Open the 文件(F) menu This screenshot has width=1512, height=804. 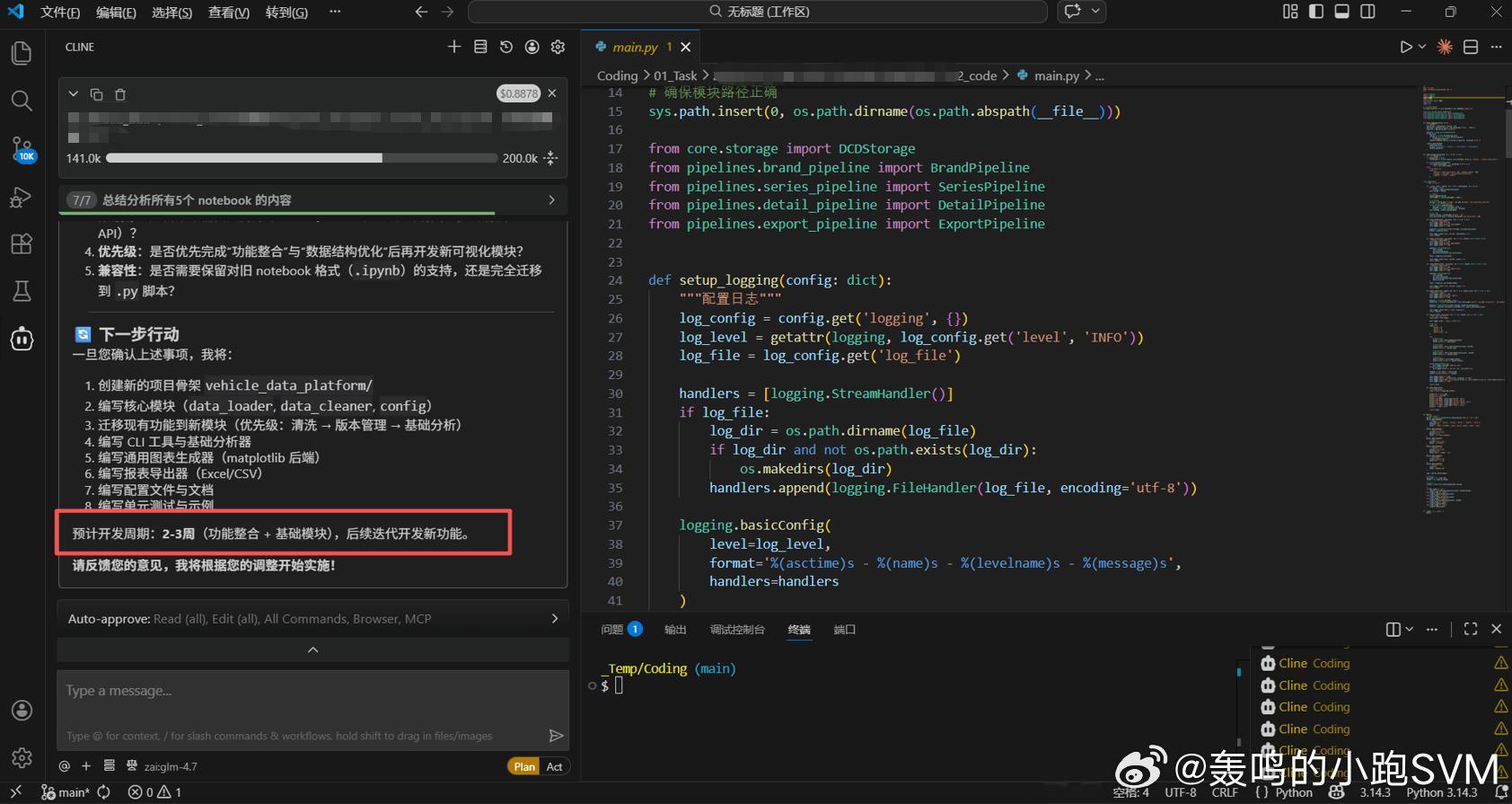60,13
